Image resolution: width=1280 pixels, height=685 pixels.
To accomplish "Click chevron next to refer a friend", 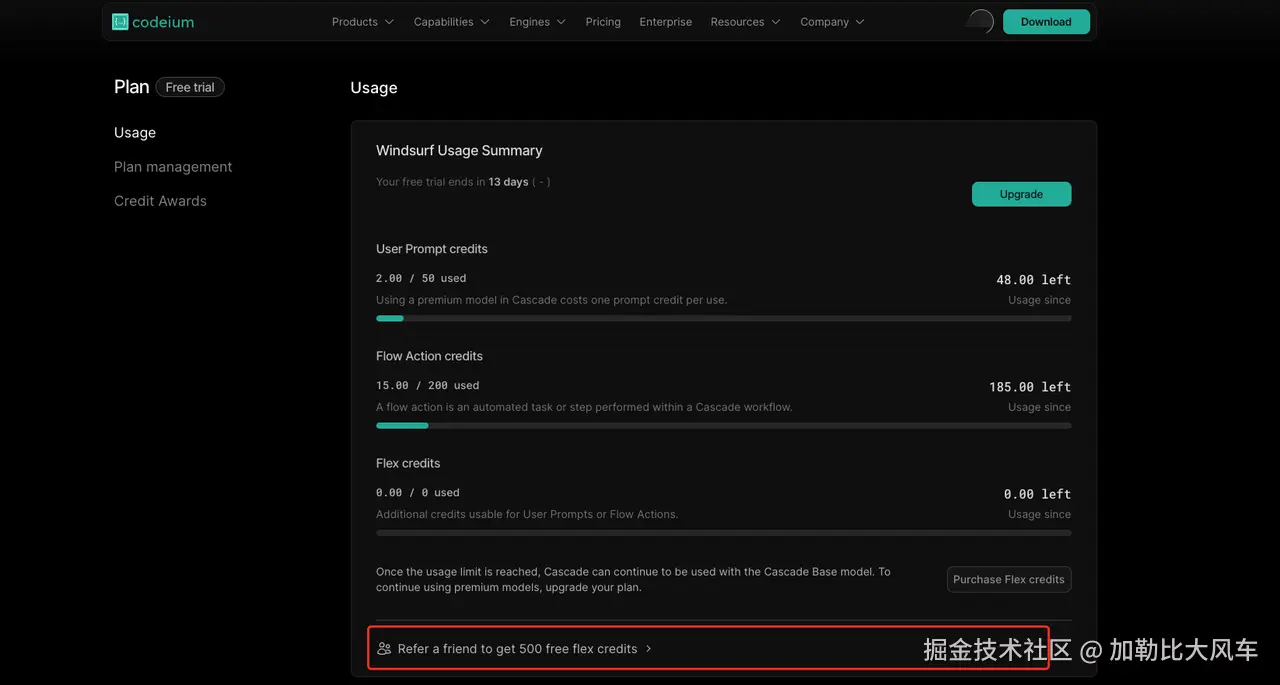I will [648, 648].
